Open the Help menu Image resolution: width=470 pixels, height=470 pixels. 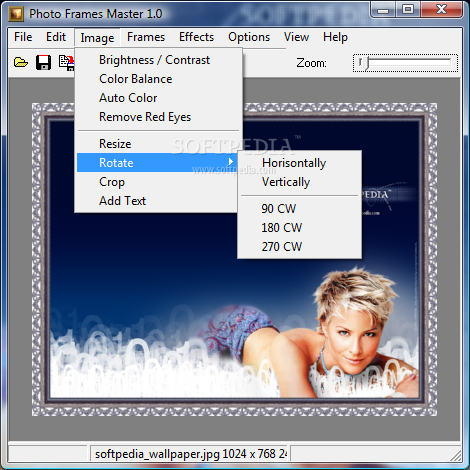(335, 37)
